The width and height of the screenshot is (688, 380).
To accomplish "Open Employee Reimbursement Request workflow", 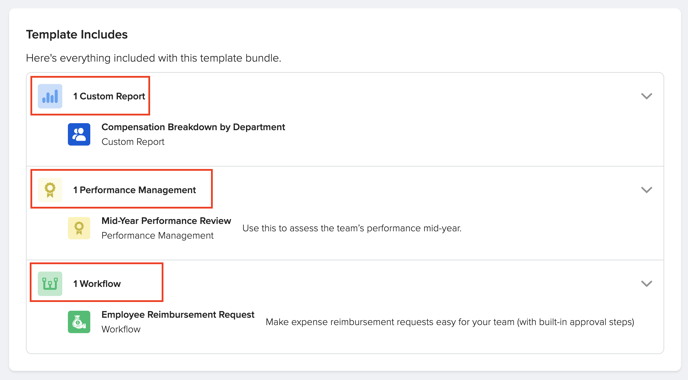I will (x=178, y=315).
